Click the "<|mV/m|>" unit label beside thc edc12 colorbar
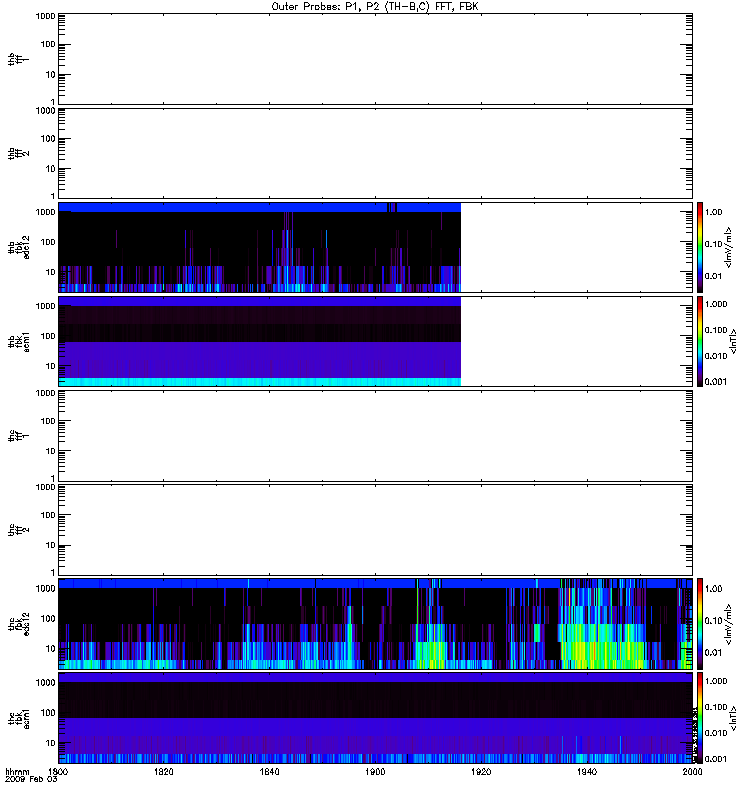Screen dimensions: 750x800 click(729, 624)
